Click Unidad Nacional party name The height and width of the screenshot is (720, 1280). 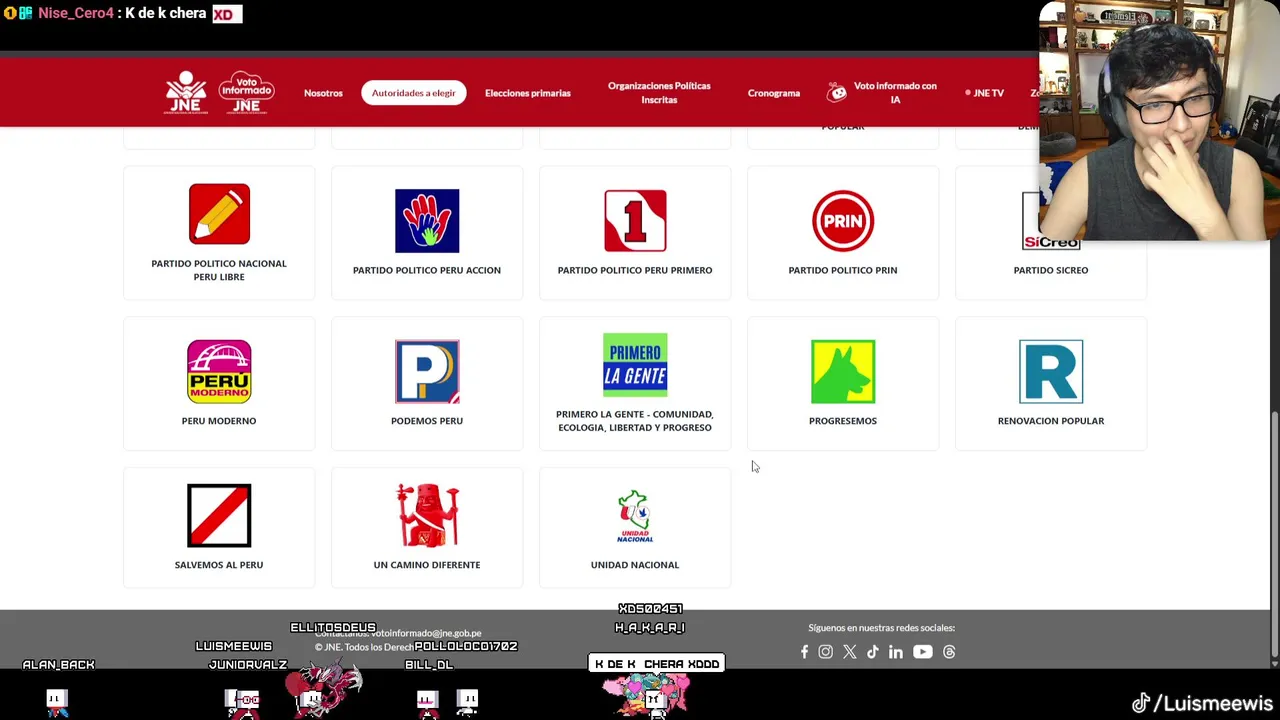point(635,565)
